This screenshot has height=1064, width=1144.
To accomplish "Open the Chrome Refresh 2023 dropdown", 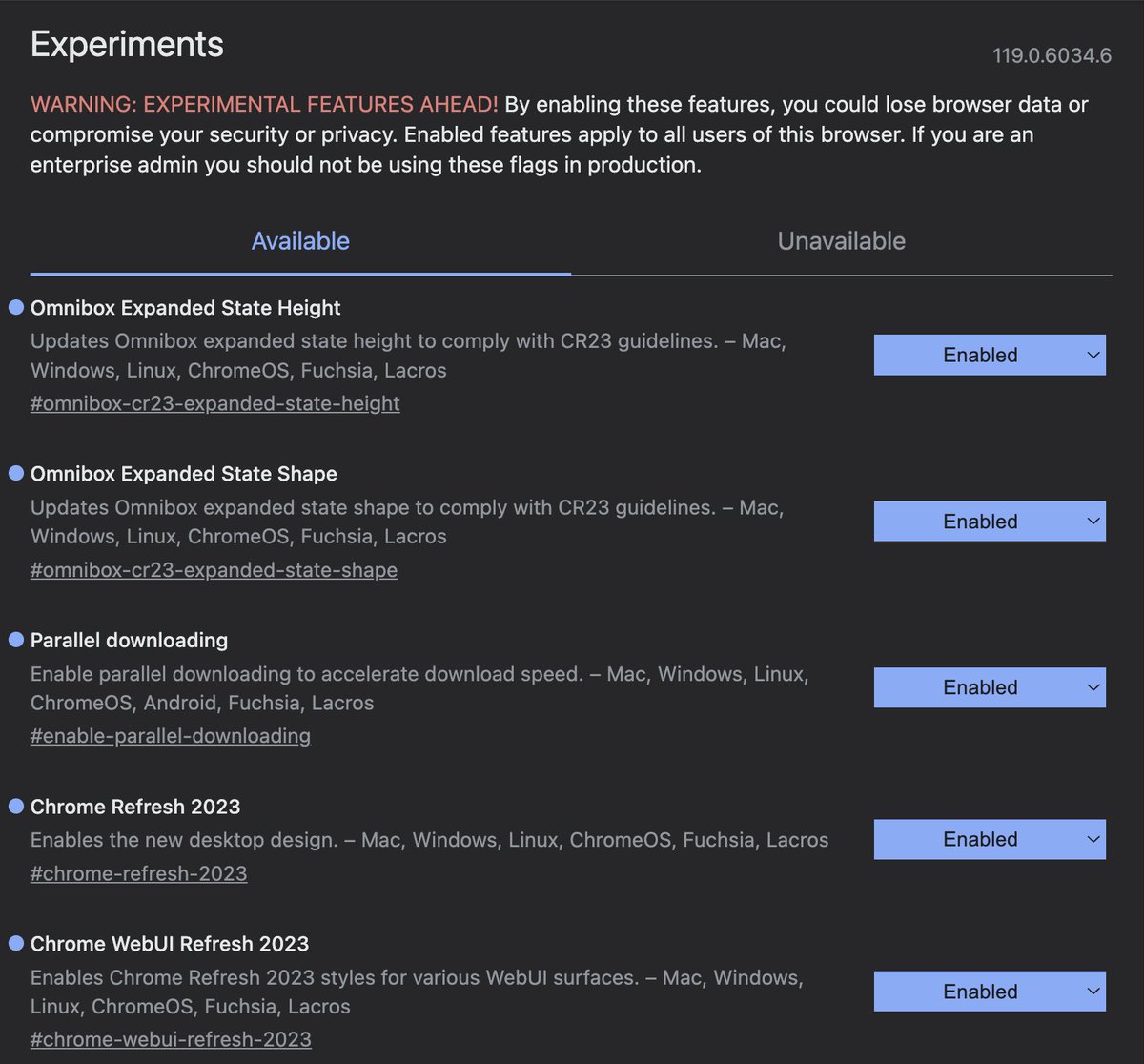I will point(990,839).
